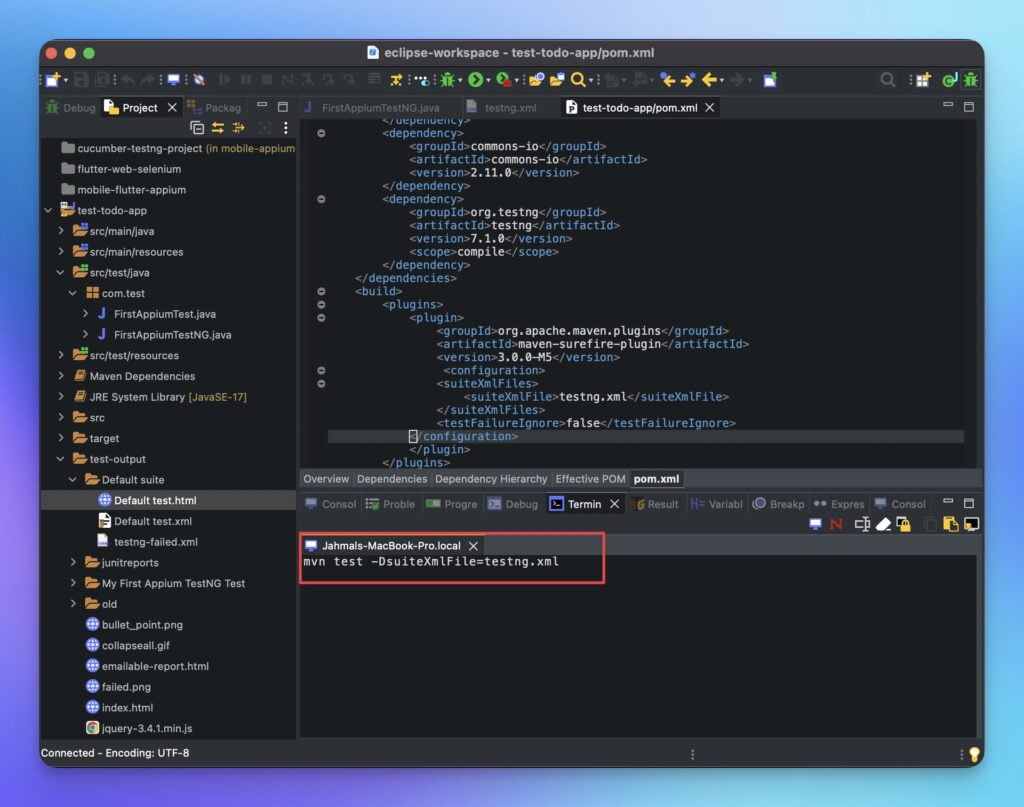Click the red disconnect icon in Terminal toolbar
1024x807 pixels.
(836, 524)
